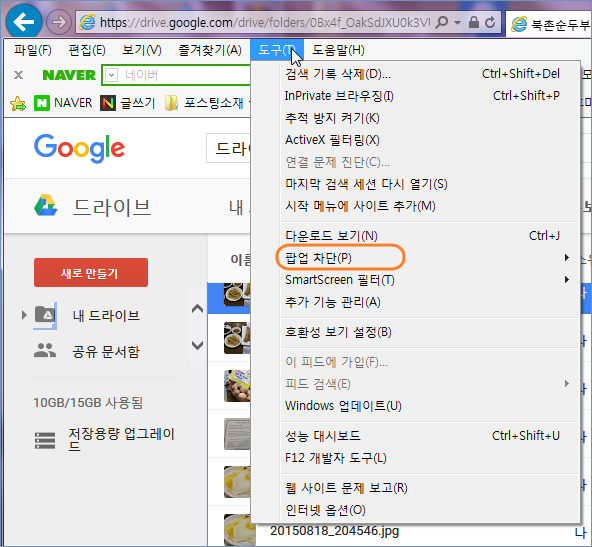Click the 새로 만들기 button

click(x=91, y=273)
